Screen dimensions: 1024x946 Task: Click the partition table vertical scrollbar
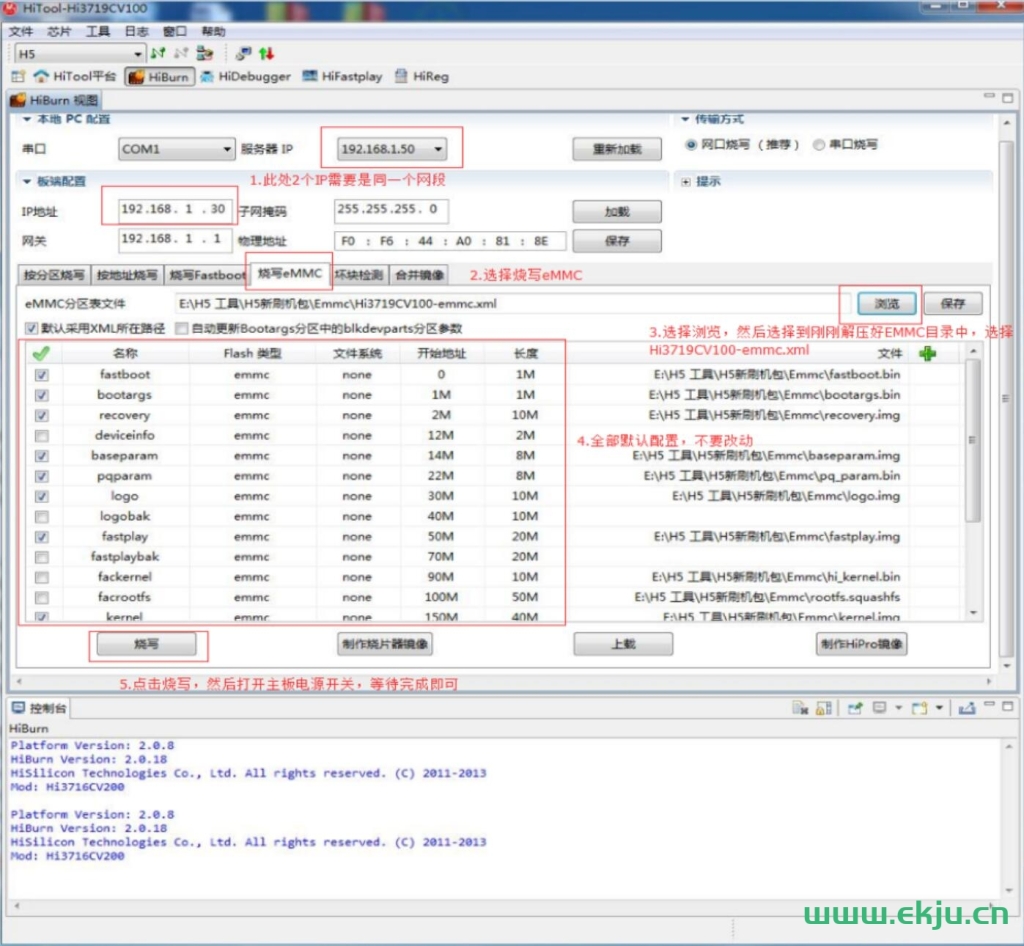click(x=973, y=483)
